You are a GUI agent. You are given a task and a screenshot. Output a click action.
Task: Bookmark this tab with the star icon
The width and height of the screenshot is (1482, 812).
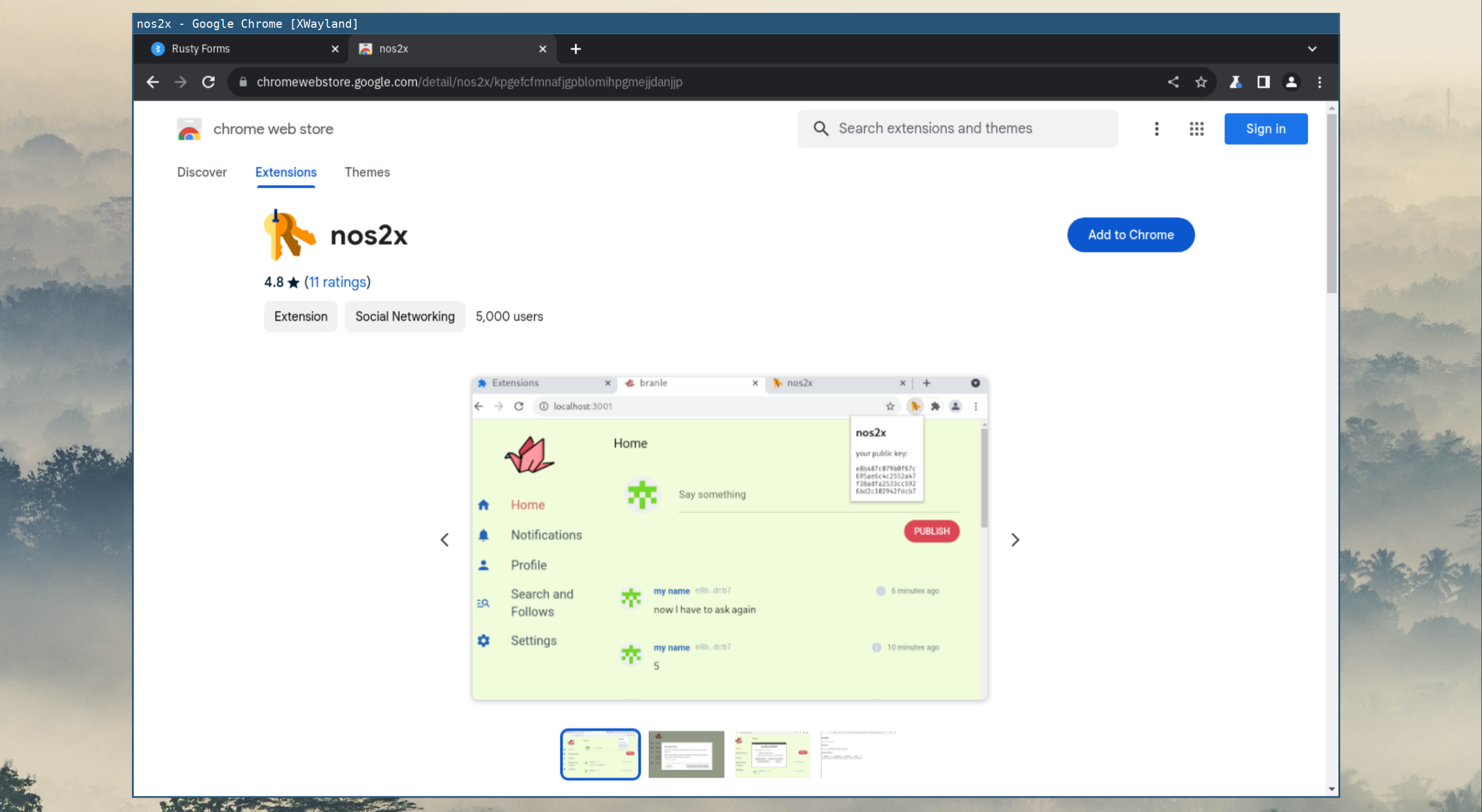[x=1201, y=82]
